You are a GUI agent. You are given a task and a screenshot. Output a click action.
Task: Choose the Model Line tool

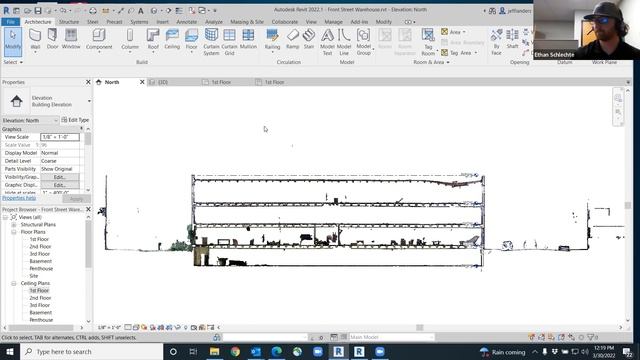coord(344,42)
